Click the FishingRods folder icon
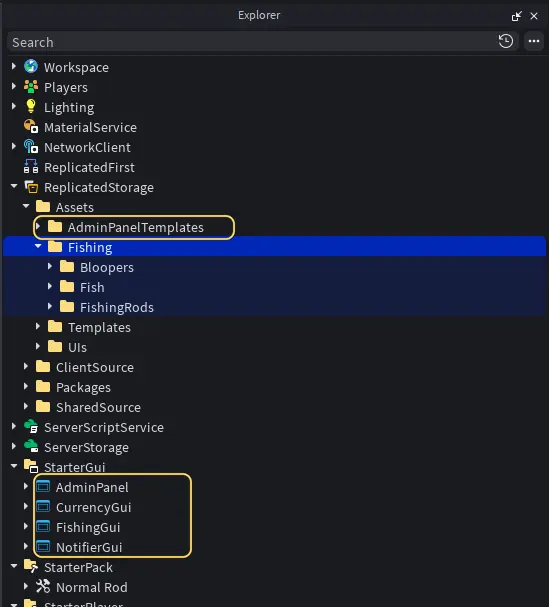Viewport: 549px width, 607px height. [67, 307]
